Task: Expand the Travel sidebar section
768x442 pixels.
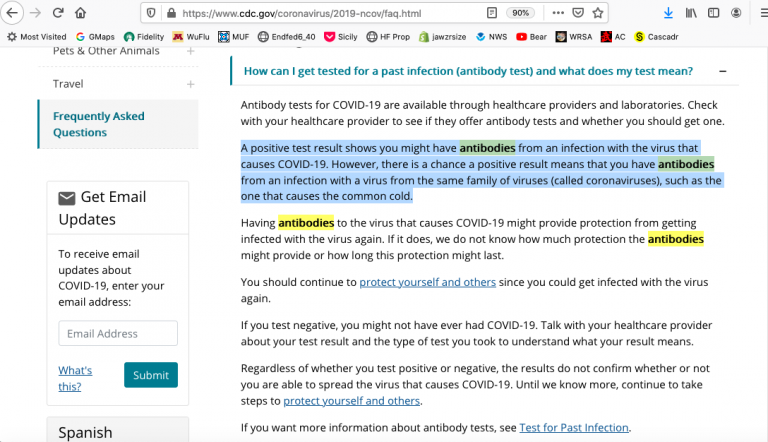Action: click(190, 84)
